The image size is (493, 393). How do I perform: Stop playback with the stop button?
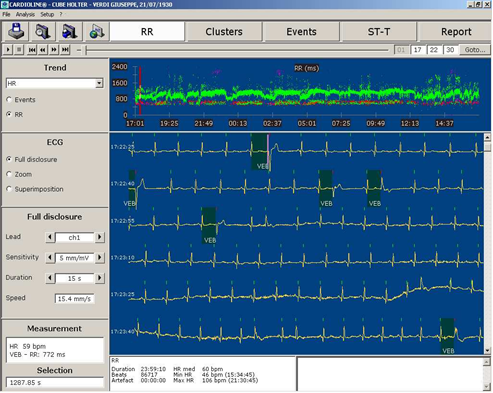pyautogui.click(x=19, y=50)
